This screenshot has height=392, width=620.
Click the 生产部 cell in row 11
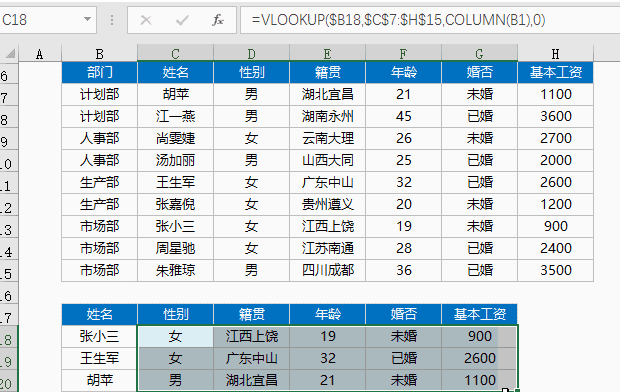coord(99,182)
